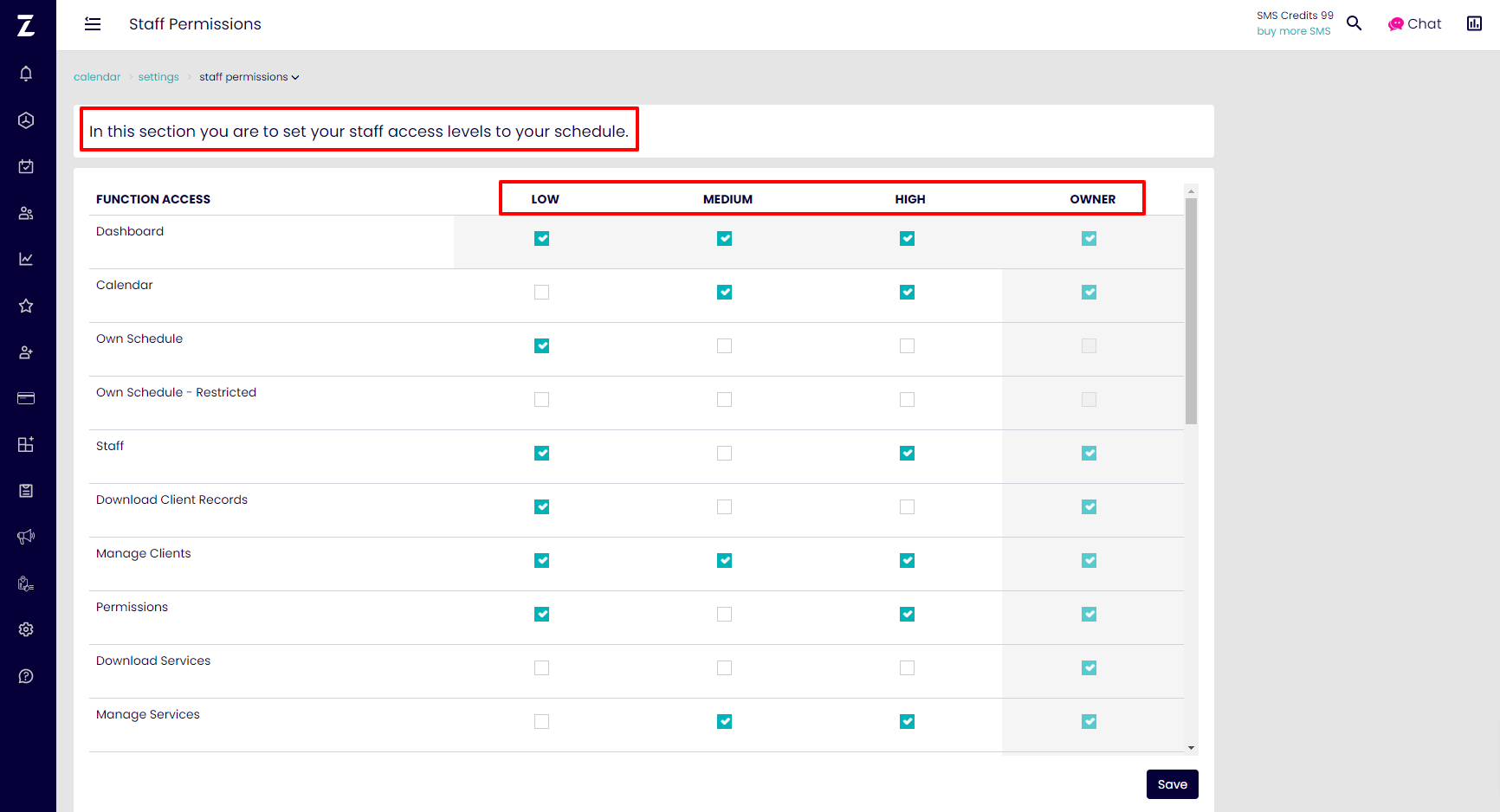The width and height of the screenshot is (1500, 812).
Task: Click the search magnifier icon
Action: (1355, 23)
